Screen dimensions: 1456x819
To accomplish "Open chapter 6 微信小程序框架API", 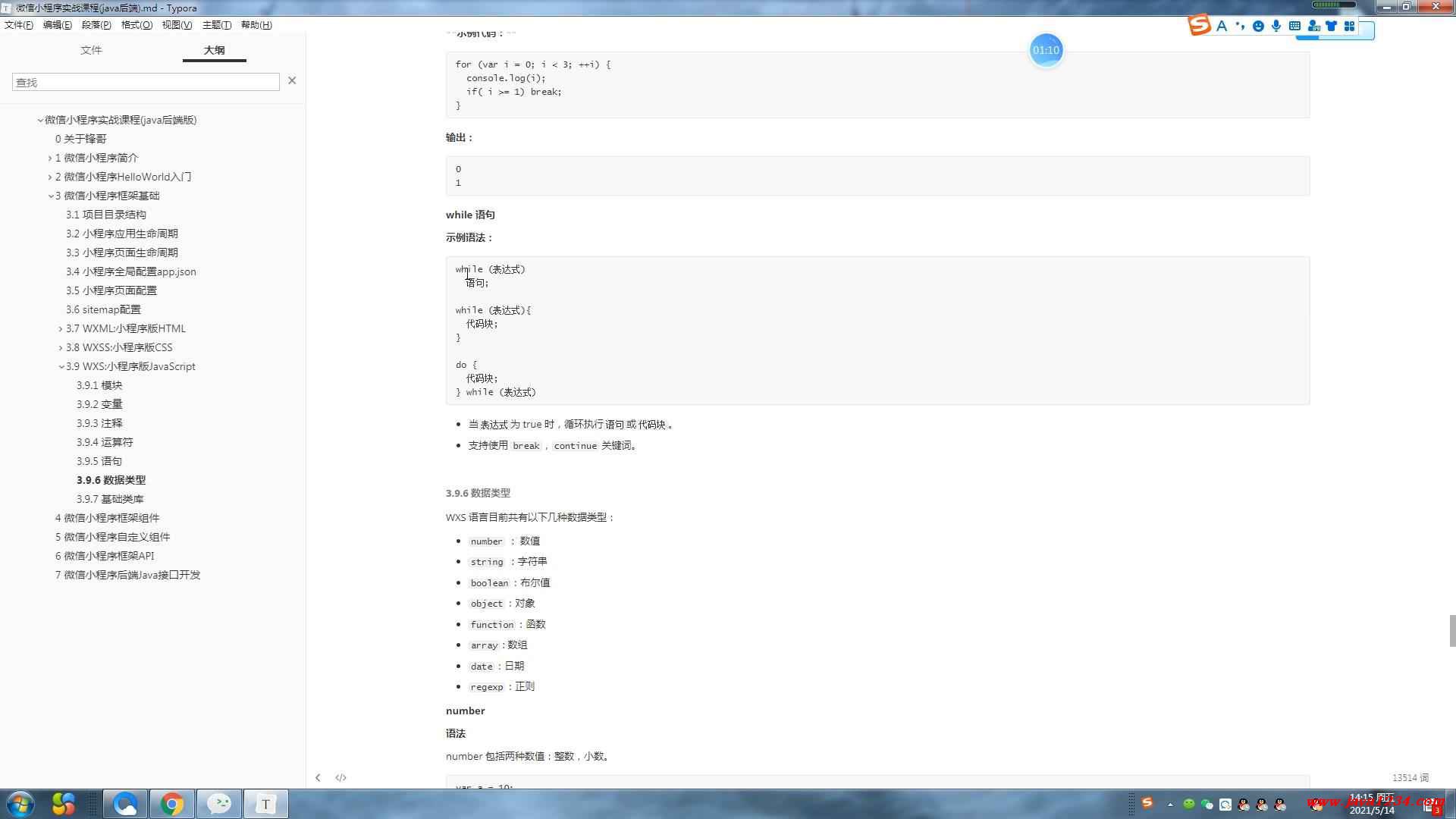I will point(105,556).
